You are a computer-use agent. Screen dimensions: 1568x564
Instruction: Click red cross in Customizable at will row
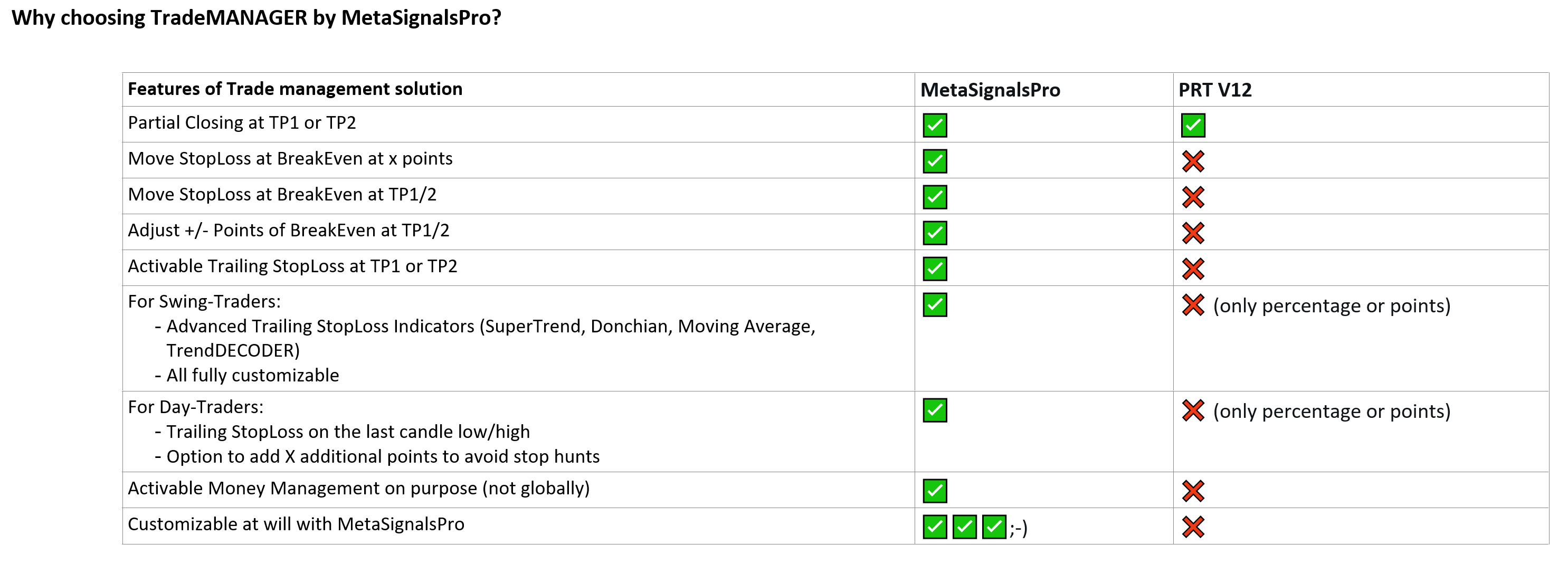1192,527
